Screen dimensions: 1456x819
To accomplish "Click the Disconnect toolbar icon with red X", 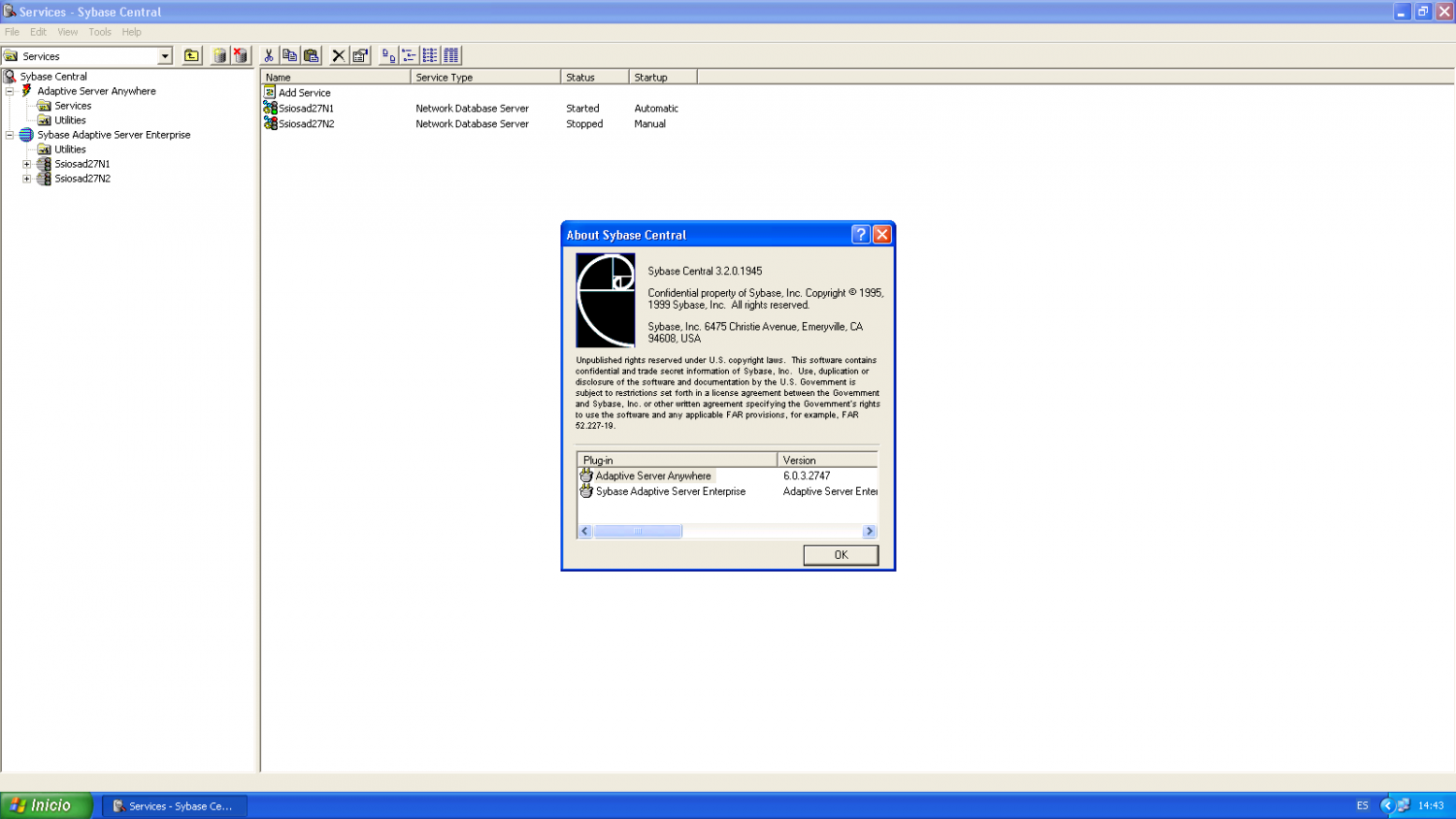I will (x=240, y=55).
